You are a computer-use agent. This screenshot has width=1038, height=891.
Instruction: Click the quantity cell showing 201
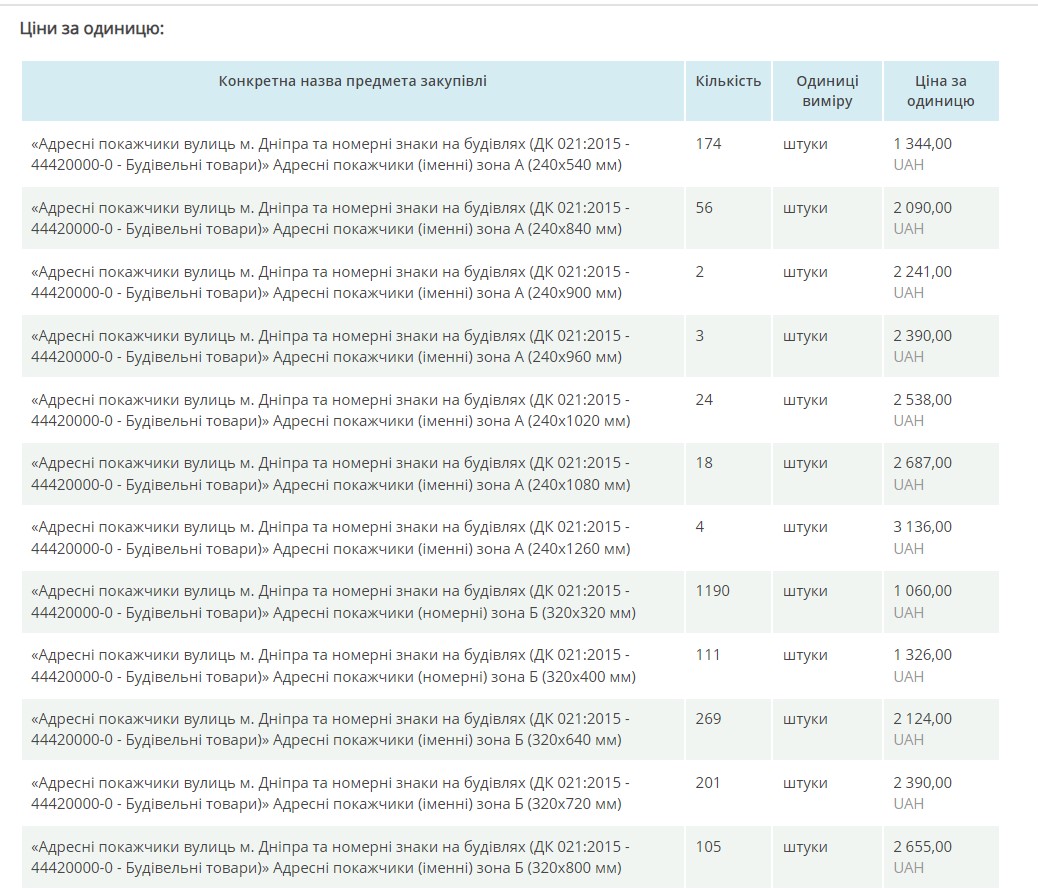(x=708, y=783)
